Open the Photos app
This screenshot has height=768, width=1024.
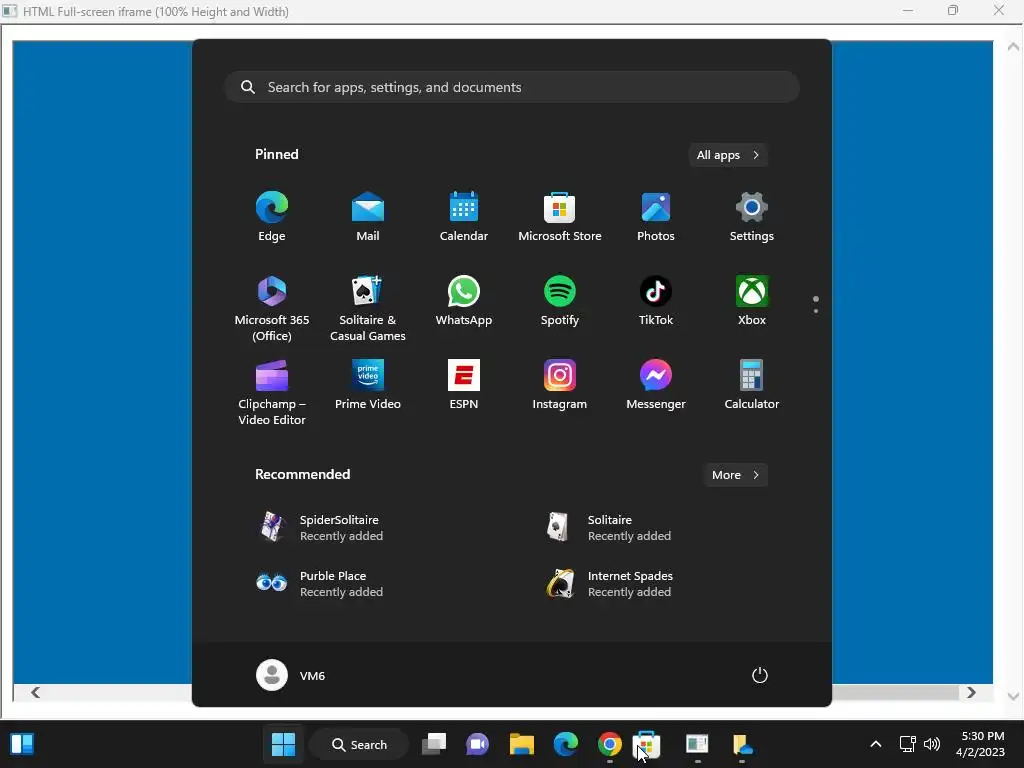pyautogui.click(x=656, y=217)
